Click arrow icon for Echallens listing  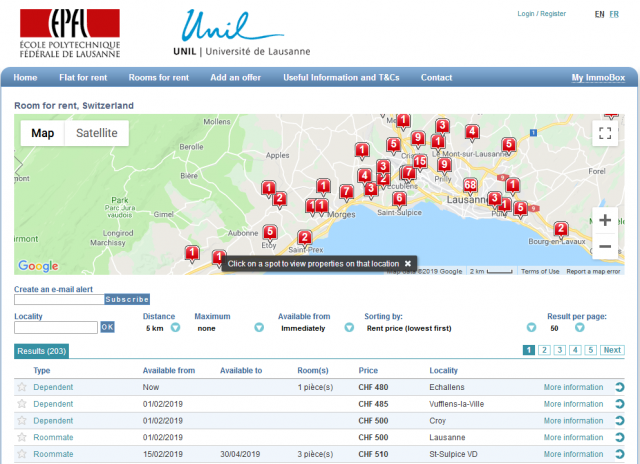[619, 388]
